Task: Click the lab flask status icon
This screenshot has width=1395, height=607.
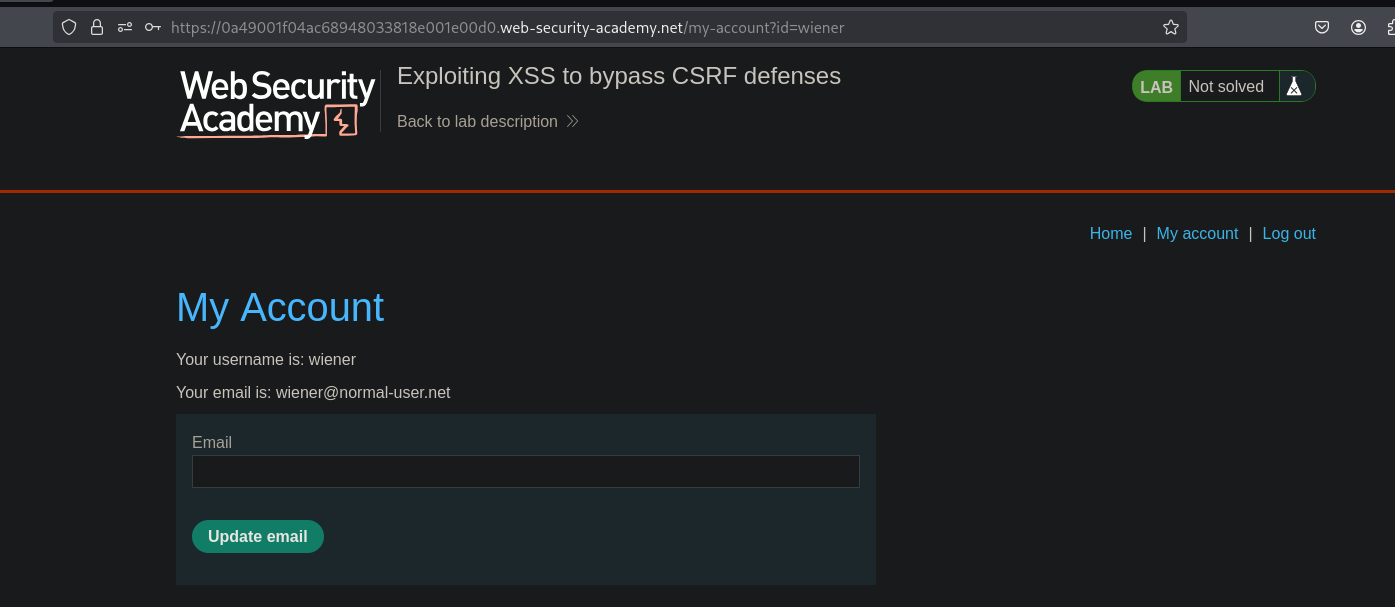Action: (1294, 87)
